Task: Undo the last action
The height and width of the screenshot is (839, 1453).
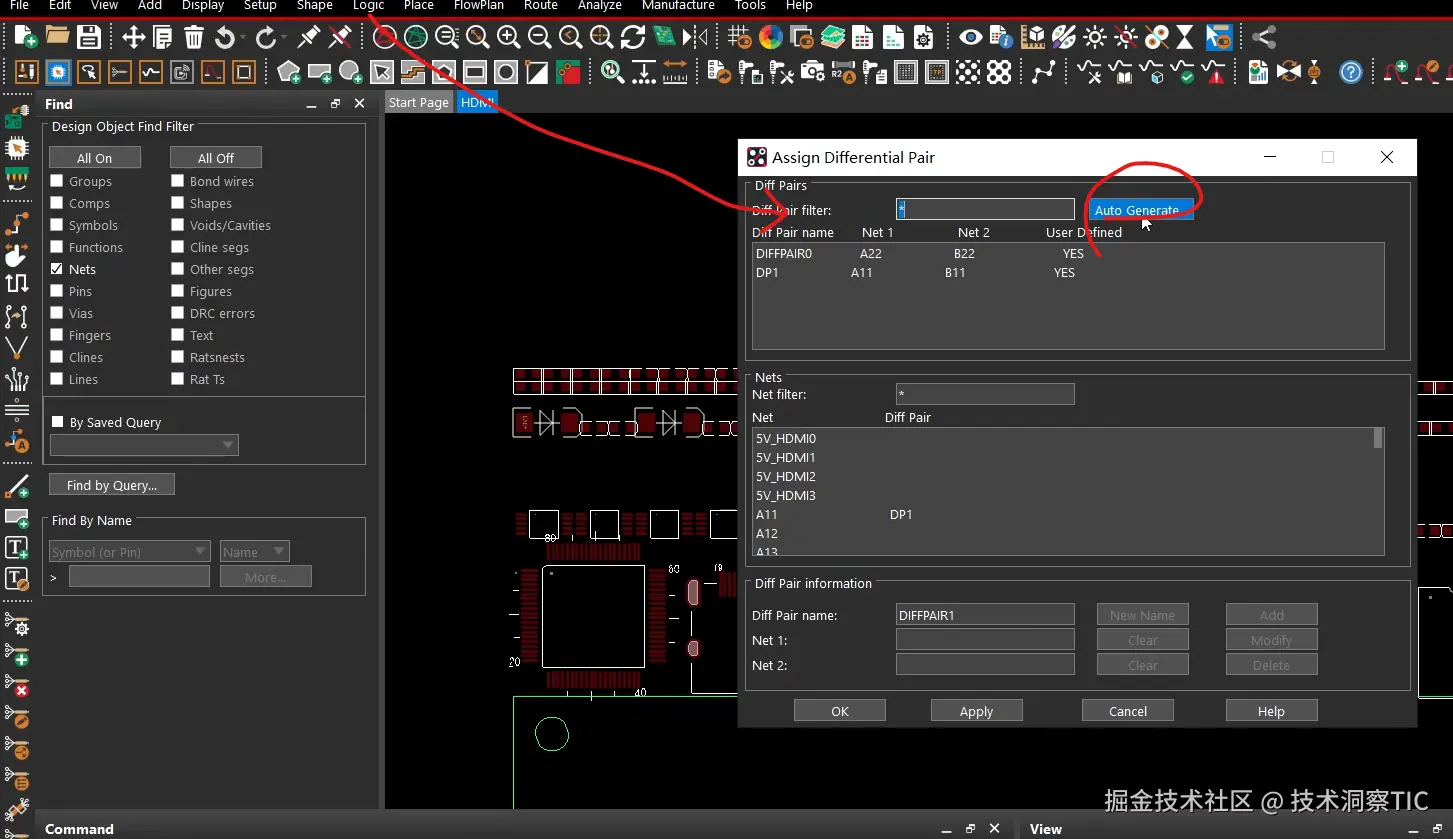Action: (225, 38)
